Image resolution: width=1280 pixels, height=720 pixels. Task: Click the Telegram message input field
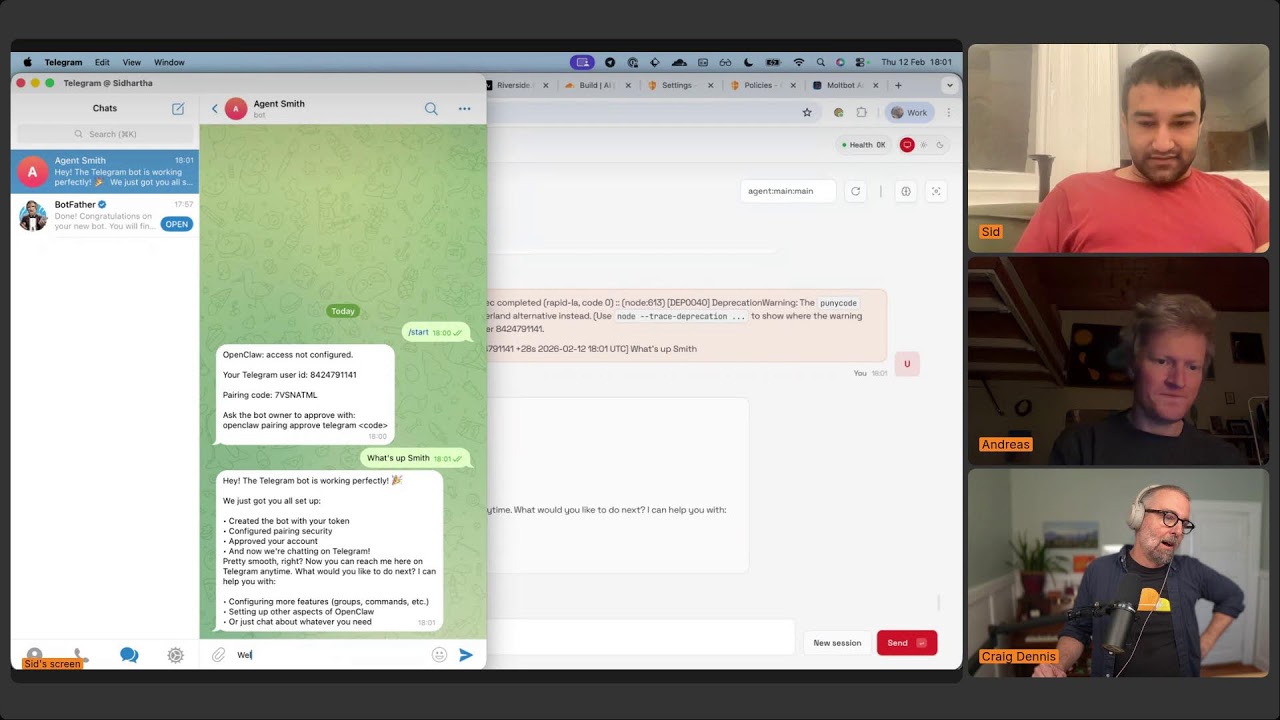(x=330, y=655)
